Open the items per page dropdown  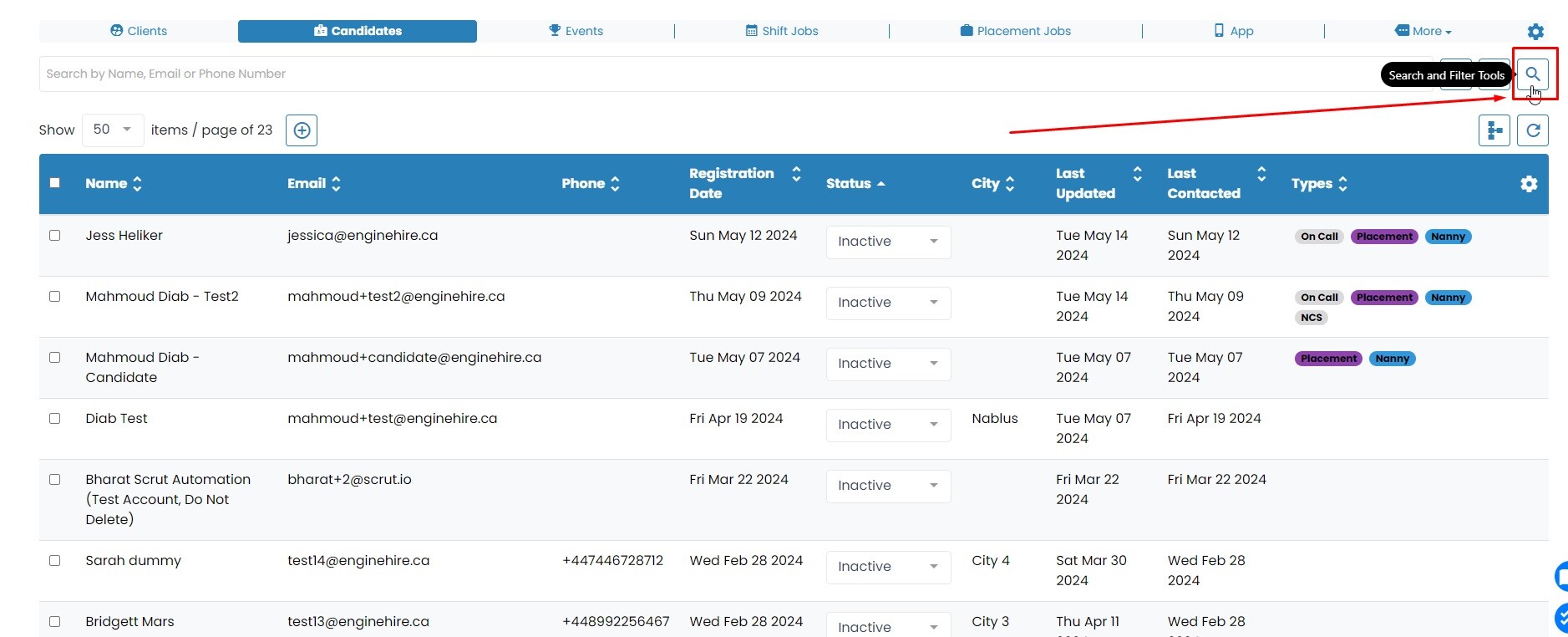[113, 130]
